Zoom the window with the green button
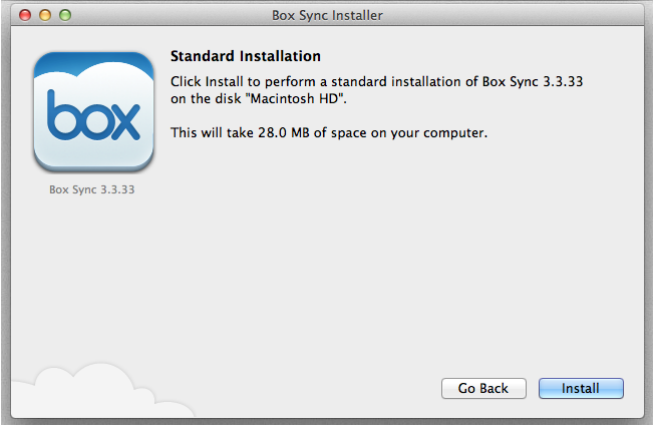Image resolution: width=655 pixels, height=426 pixels. coord(65,15)
